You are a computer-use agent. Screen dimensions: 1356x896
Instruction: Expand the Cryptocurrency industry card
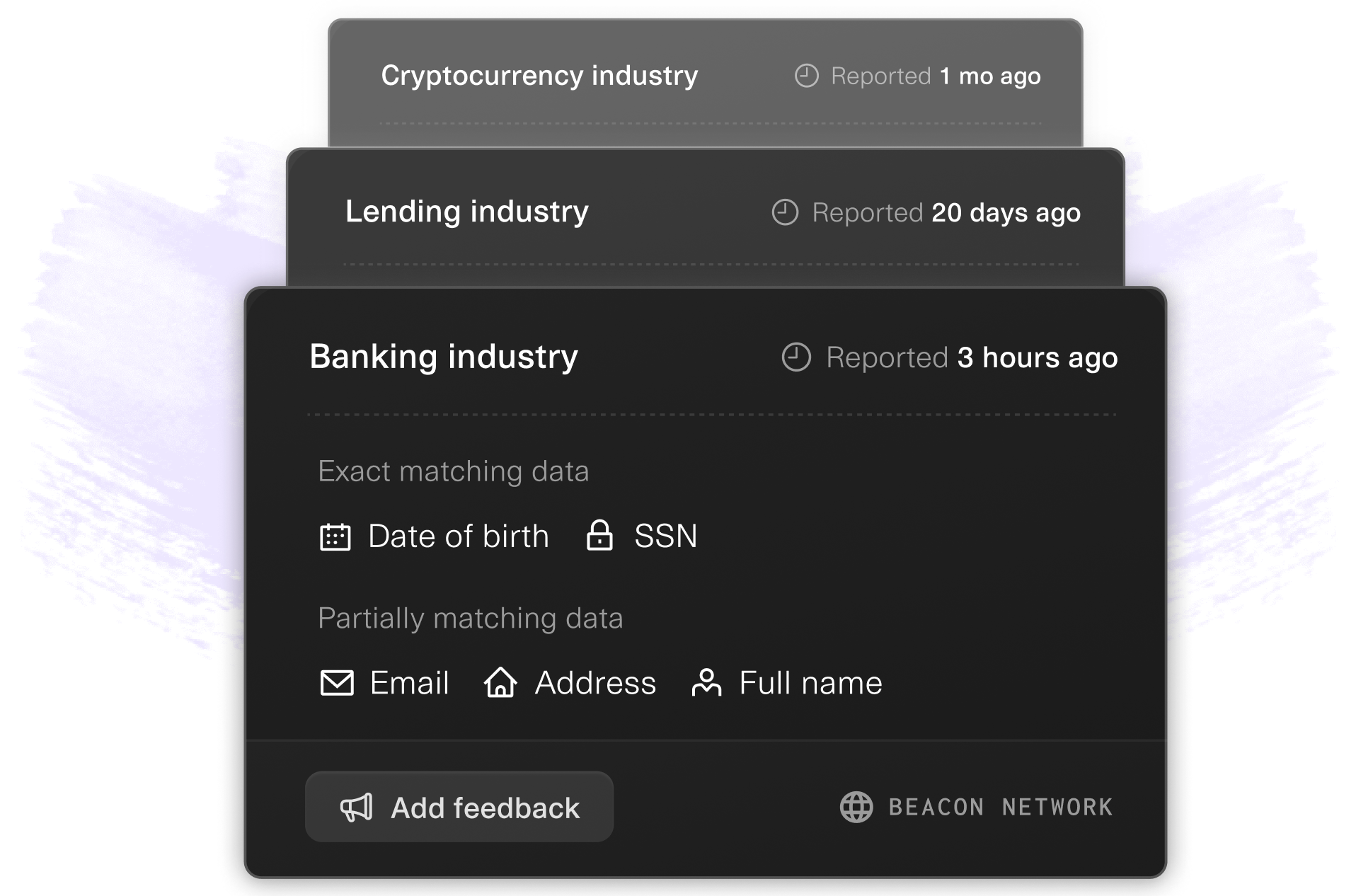[539, 76]
